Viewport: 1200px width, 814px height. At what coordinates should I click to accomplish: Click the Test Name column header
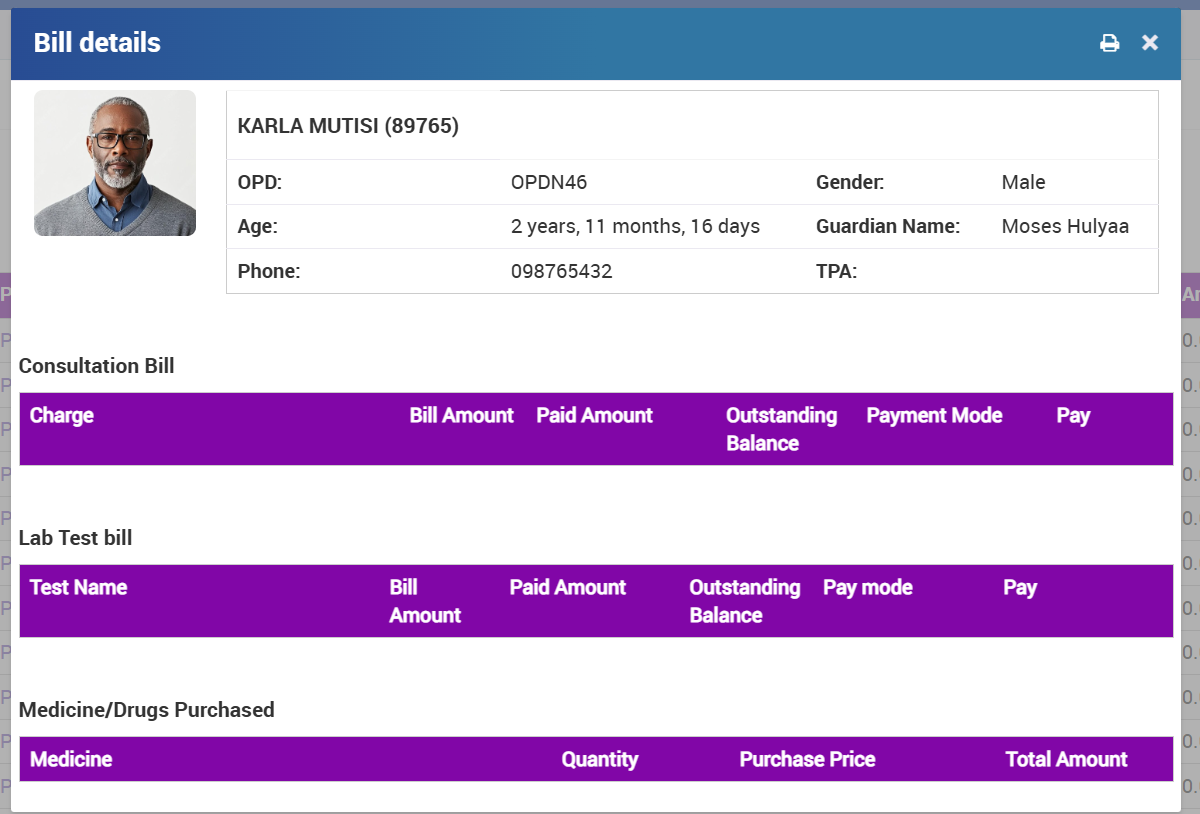pos(78,588)
